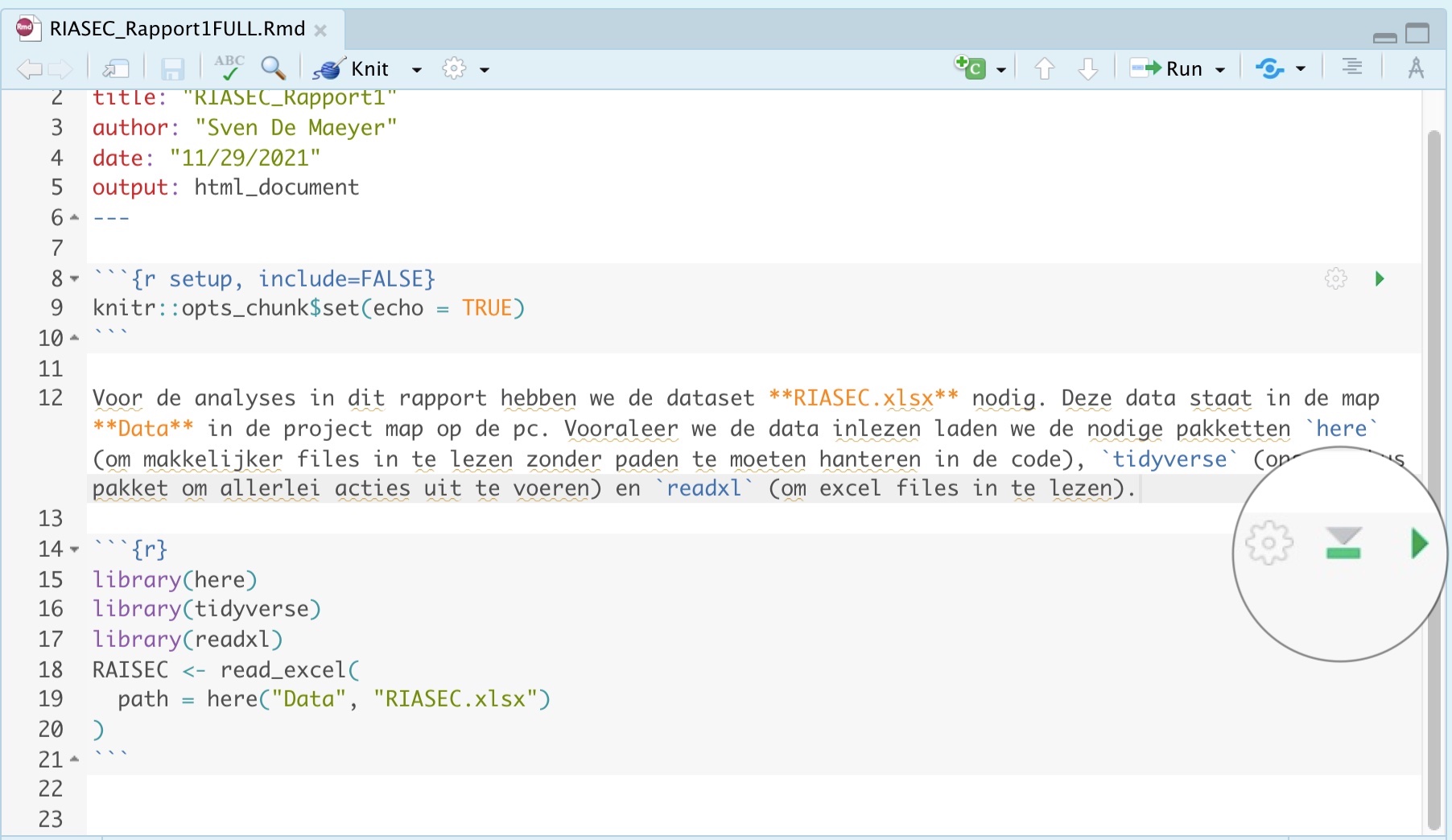Go back to previous source location
1452x840 pixels.
29,69
